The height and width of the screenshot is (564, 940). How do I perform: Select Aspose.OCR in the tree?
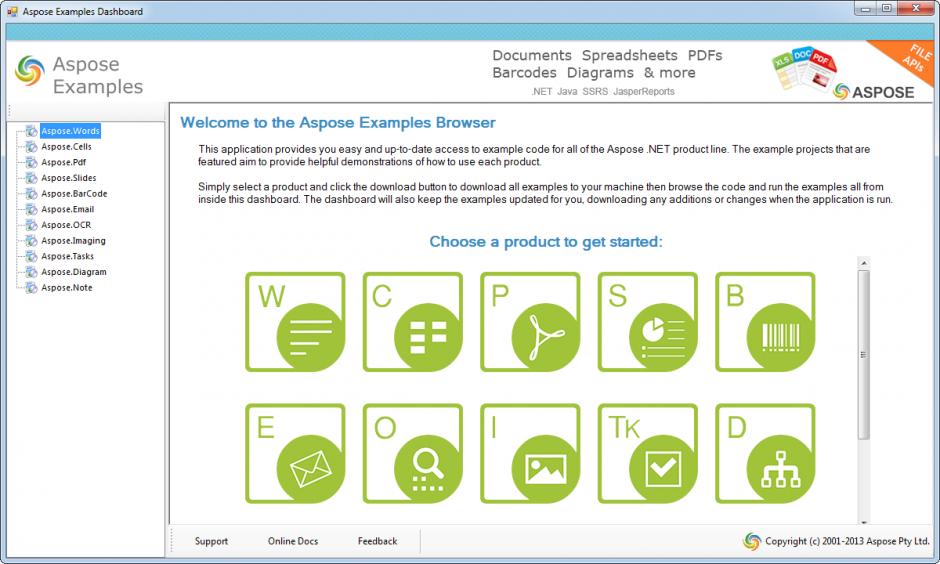pyautogui.click(x=66, y=224)
